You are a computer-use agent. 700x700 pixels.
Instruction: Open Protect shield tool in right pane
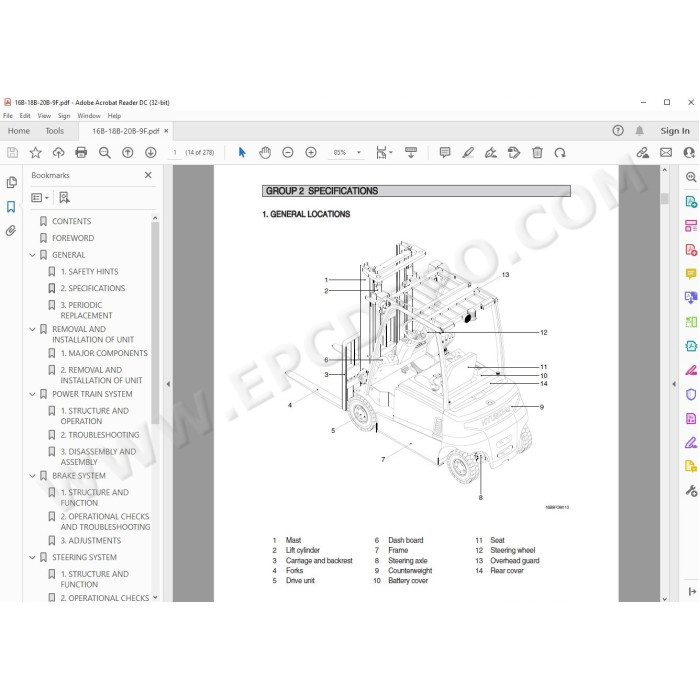click(x=691, y=394)
